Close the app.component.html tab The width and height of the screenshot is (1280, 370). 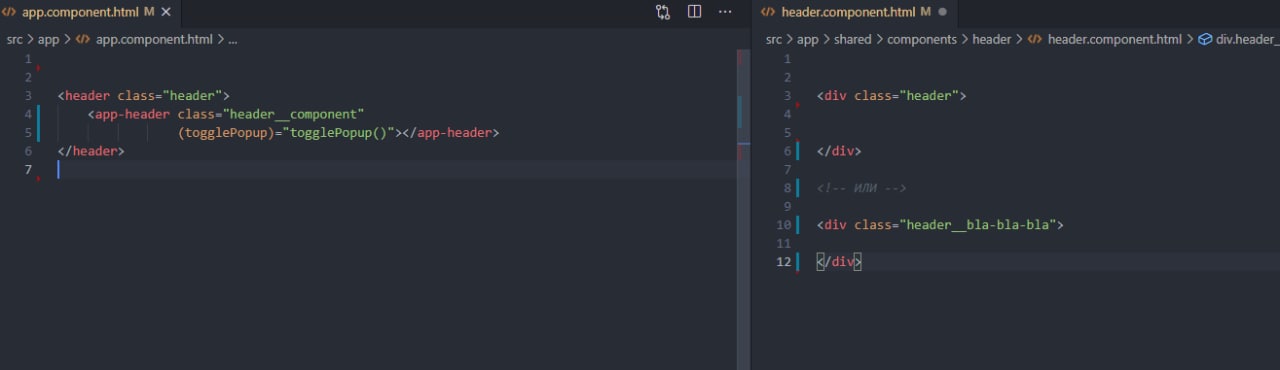pyautogui.click(x=166, y=12)
